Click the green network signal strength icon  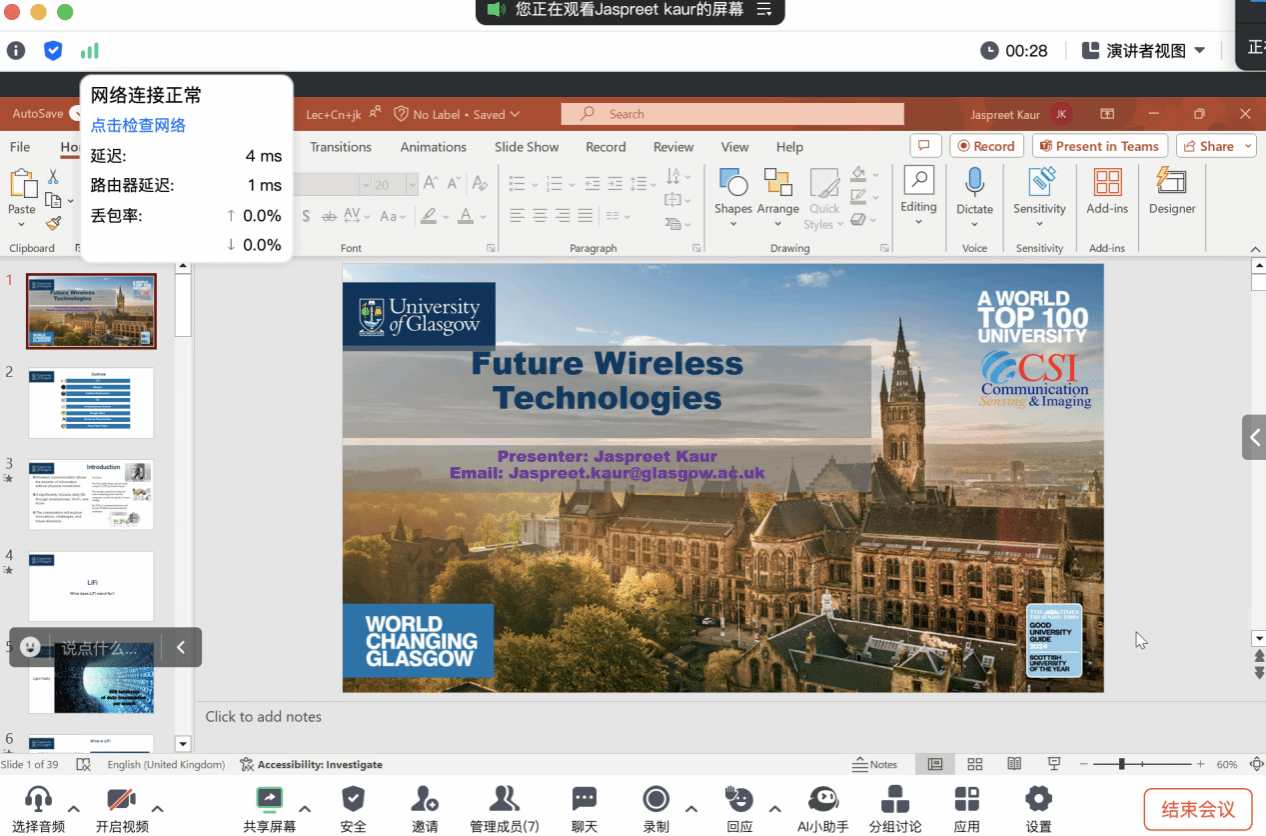(x=90, y=50)
